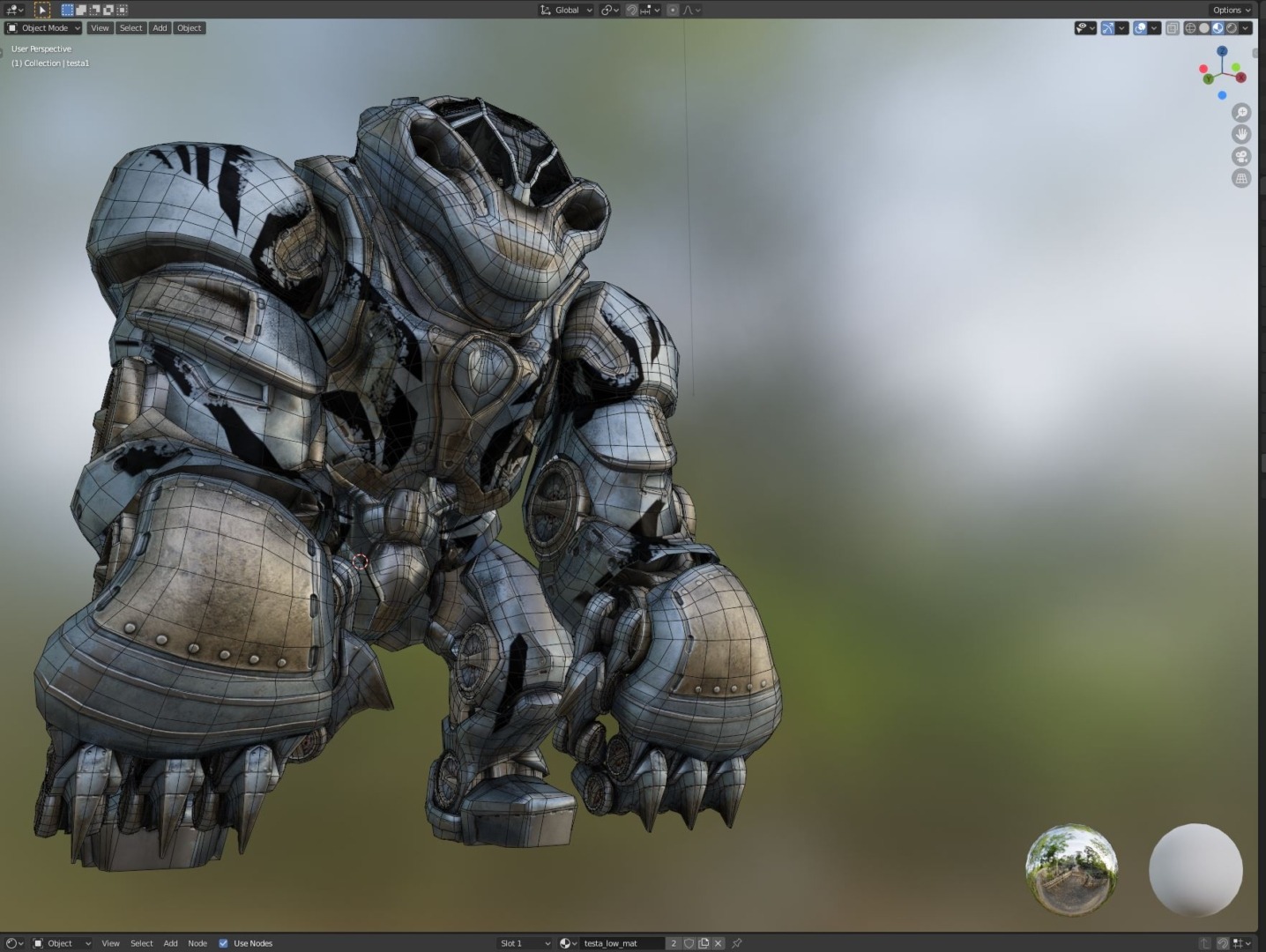The width and height of the screenshot is (1266, 952).
Task: Open the View menu in the viewport header
Action: tap(100, 28)
